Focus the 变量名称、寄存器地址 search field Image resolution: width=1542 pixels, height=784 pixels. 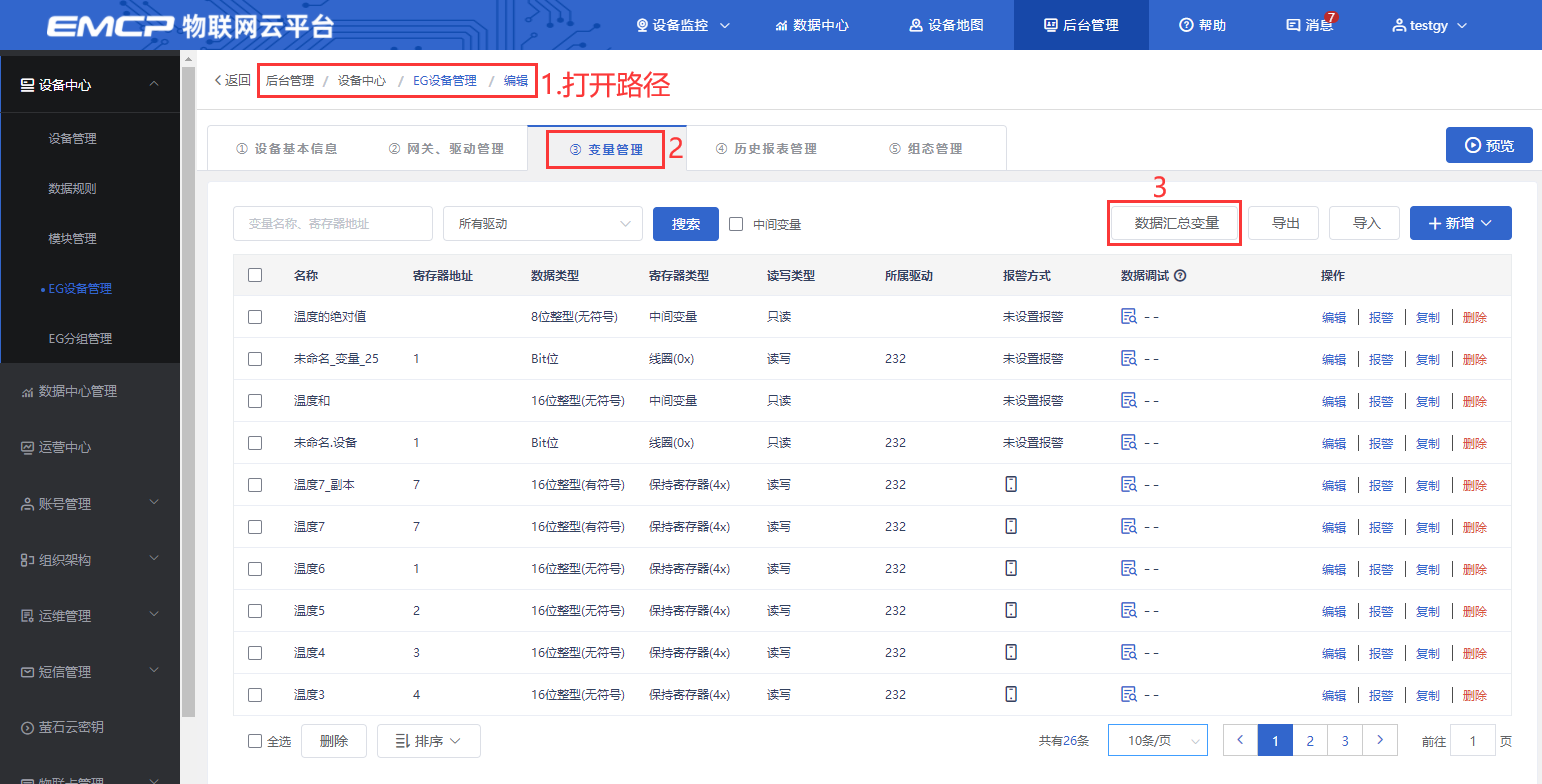click(x=333, y=224)
